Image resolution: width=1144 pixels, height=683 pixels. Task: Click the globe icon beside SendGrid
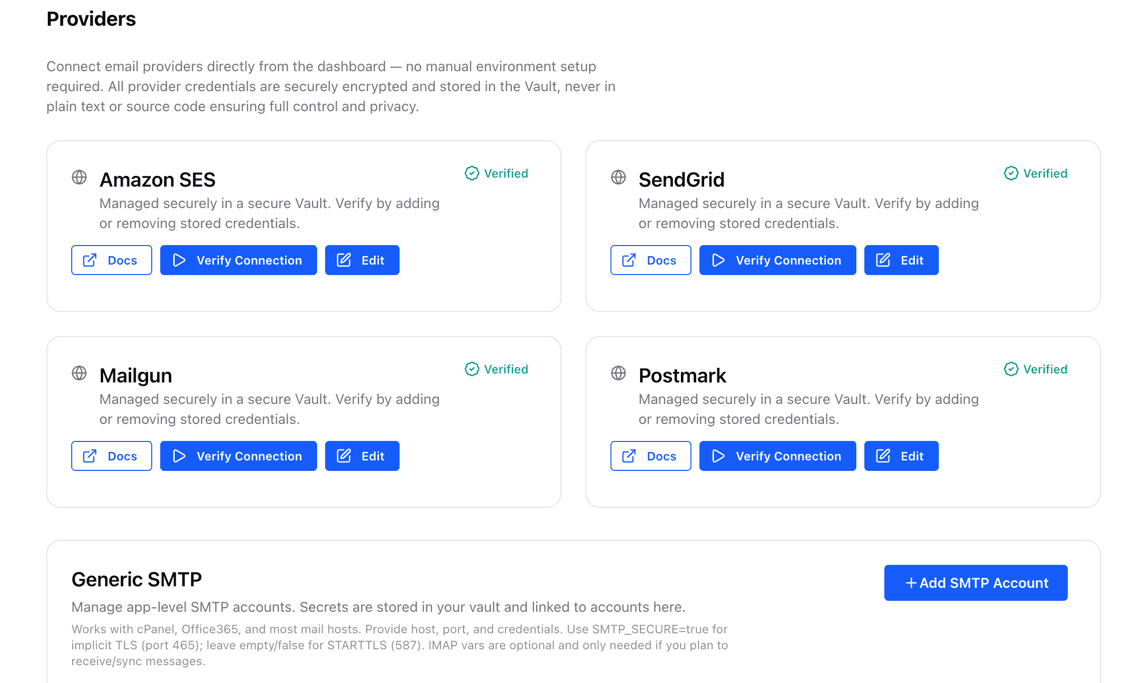click(618, 178)
